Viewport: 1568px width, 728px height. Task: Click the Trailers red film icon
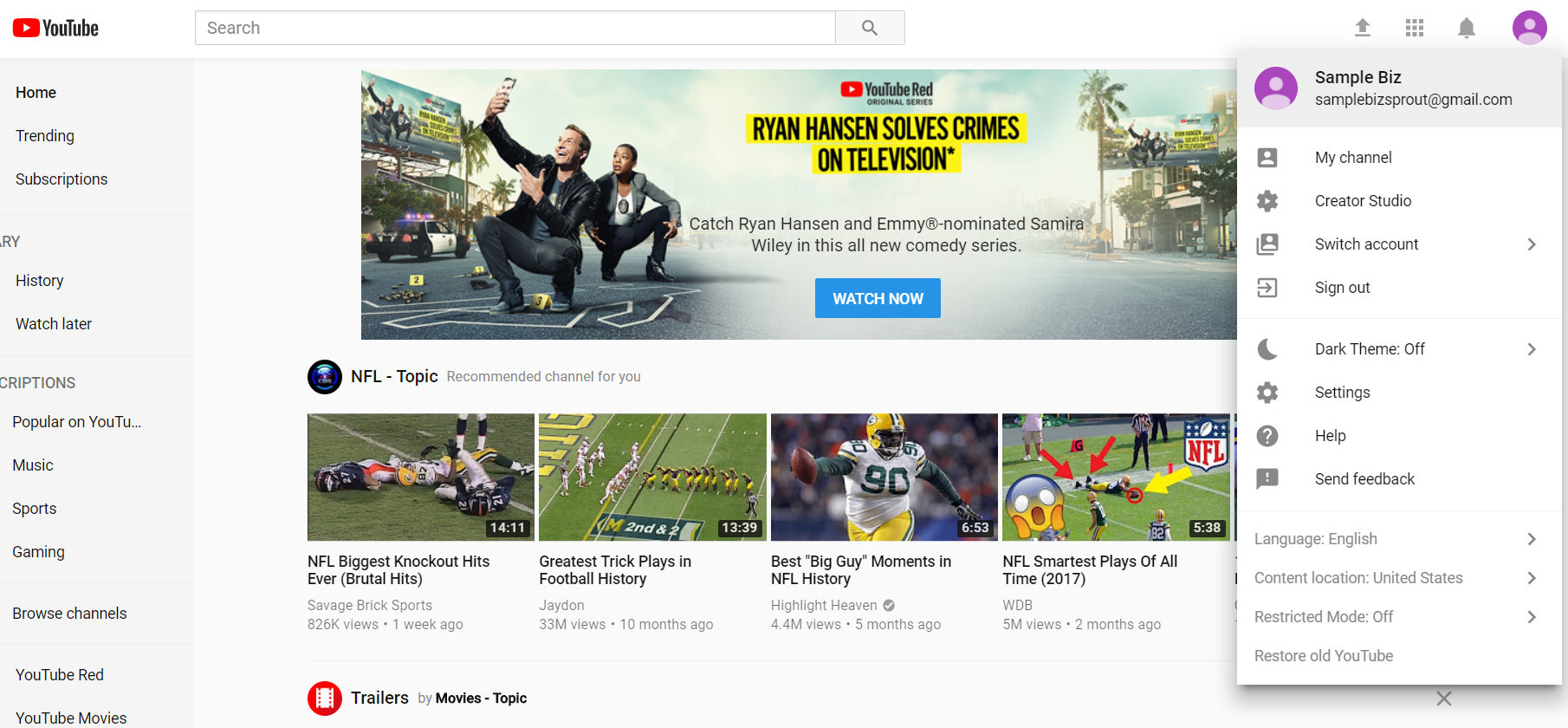(325, 698)
